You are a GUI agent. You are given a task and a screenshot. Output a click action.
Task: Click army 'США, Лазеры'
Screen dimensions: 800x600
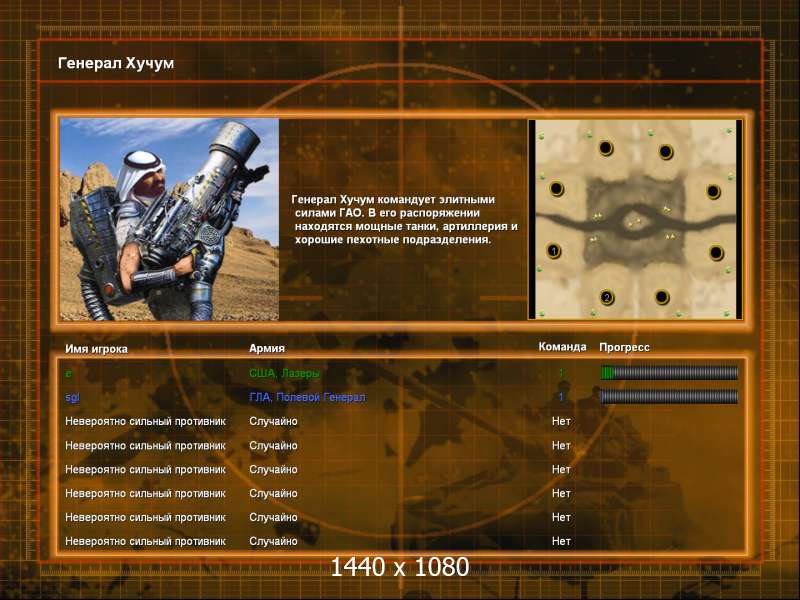tap(284, 373)
